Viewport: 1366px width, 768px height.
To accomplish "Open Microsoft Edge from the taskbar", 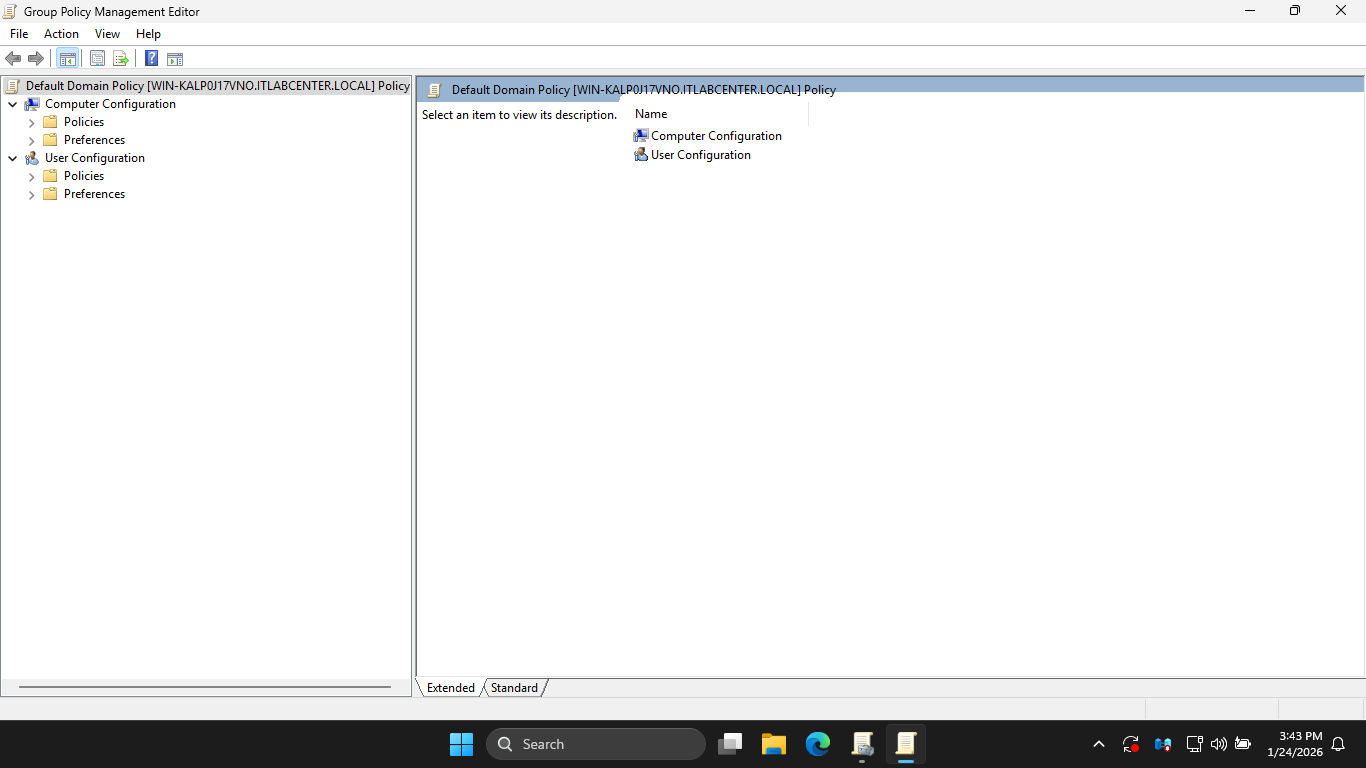I will [x=818, y=744].
